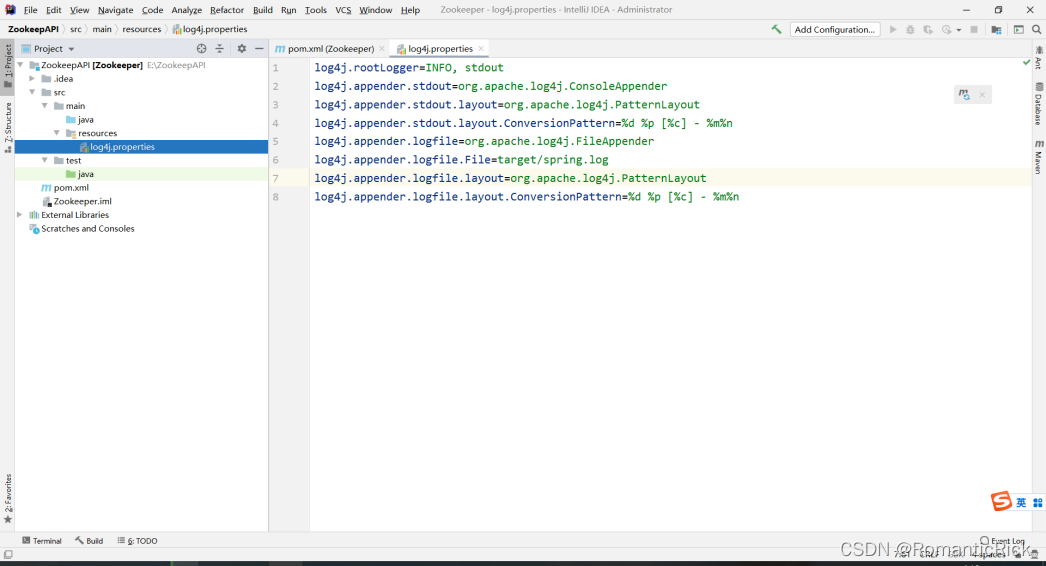Image resolution: width=1046 pixels, height=566 pixels.
Task: Click the inspection status checkmark
Action: (1027, 62)
